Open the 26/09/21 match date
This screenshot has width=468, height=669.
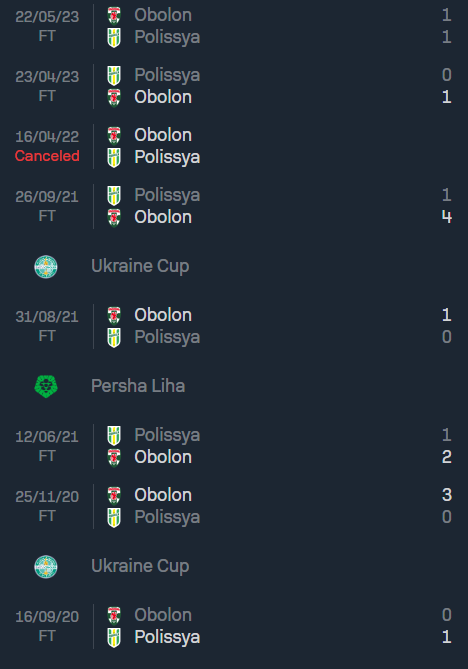pos(47,197)
